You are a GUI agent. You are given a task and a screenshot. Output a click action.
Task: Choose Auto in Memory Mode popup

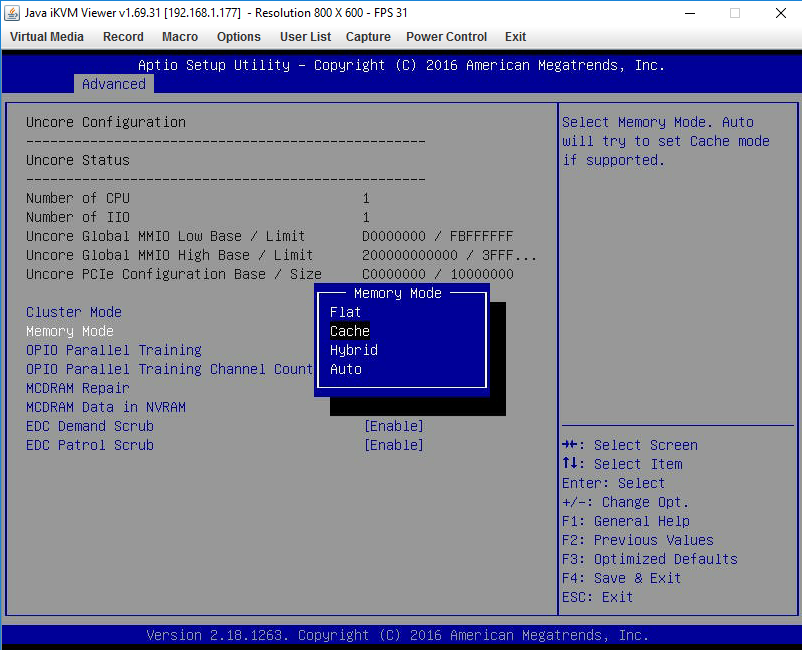tap(346, 369)
